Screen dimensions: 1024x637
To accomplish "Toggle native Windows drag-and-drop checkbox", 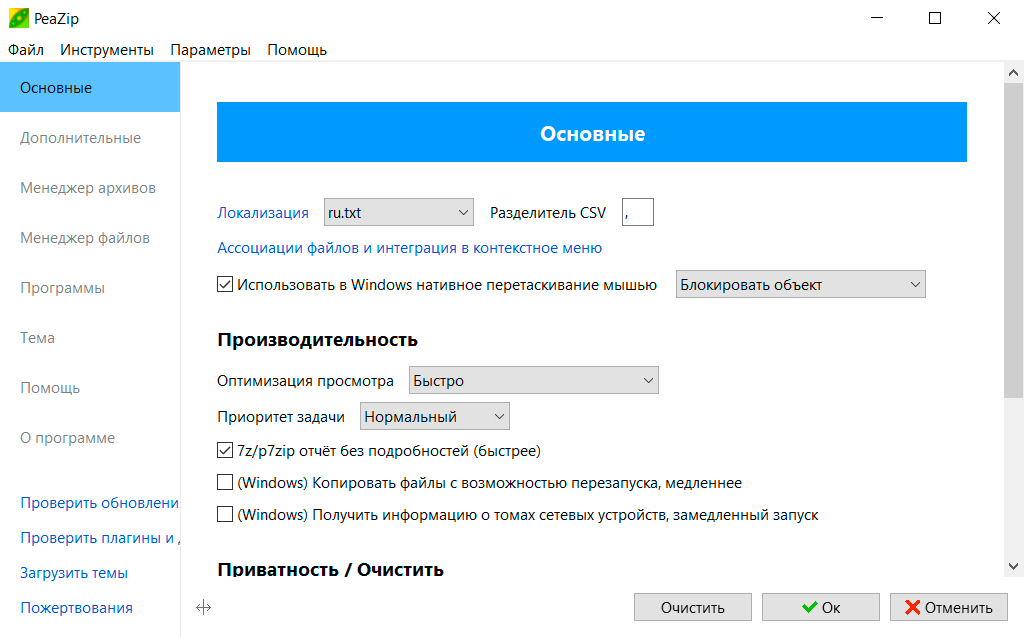I will coord(225,284).
